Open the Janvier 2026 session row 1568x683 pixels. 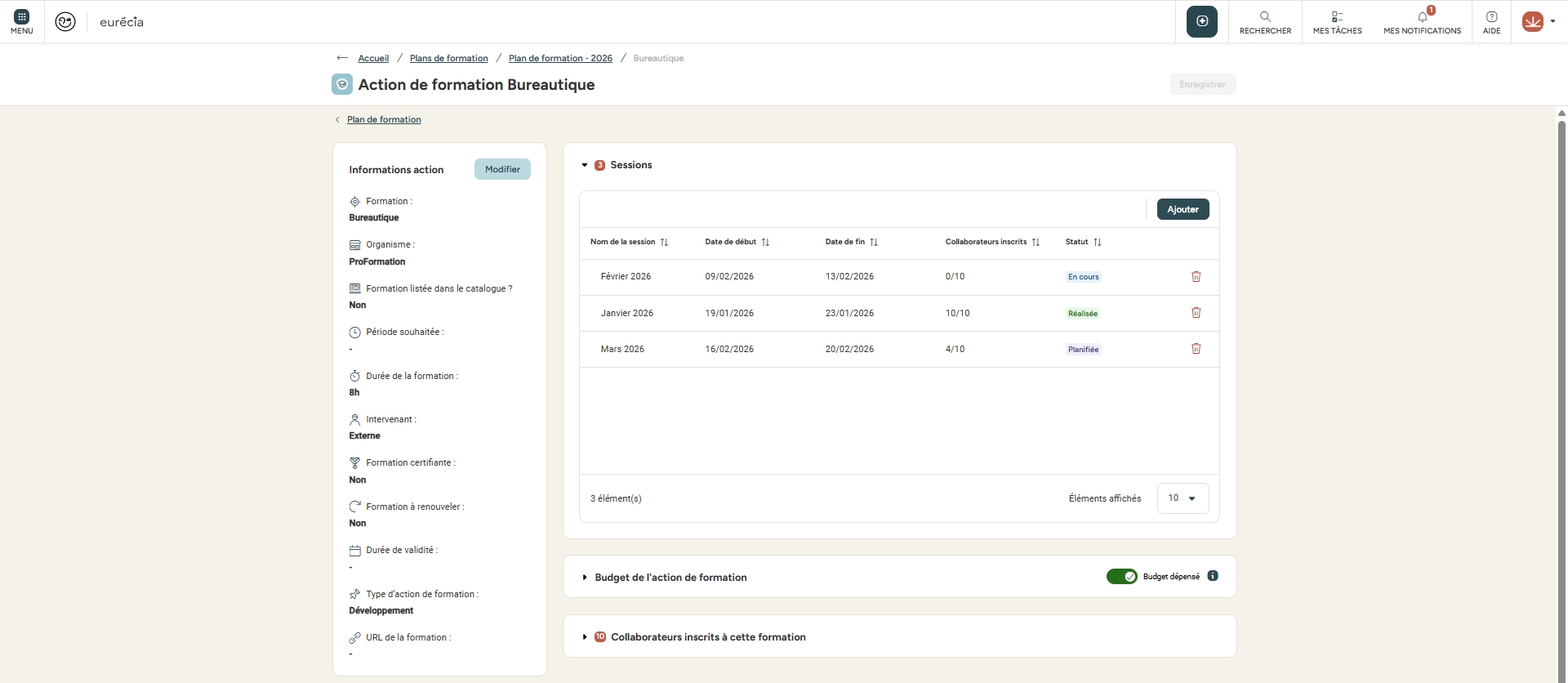point(626,313)
